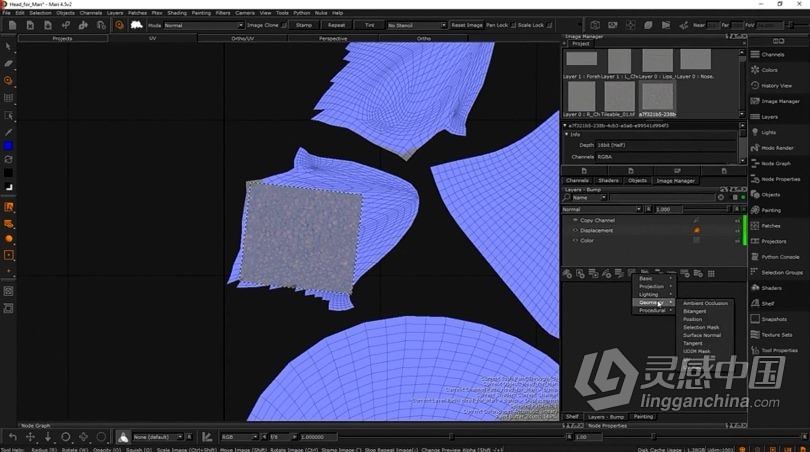Viewport: 810px width, 452px height.
Task: Toggle visibility of Copy Channel layer
Action: 575,220
